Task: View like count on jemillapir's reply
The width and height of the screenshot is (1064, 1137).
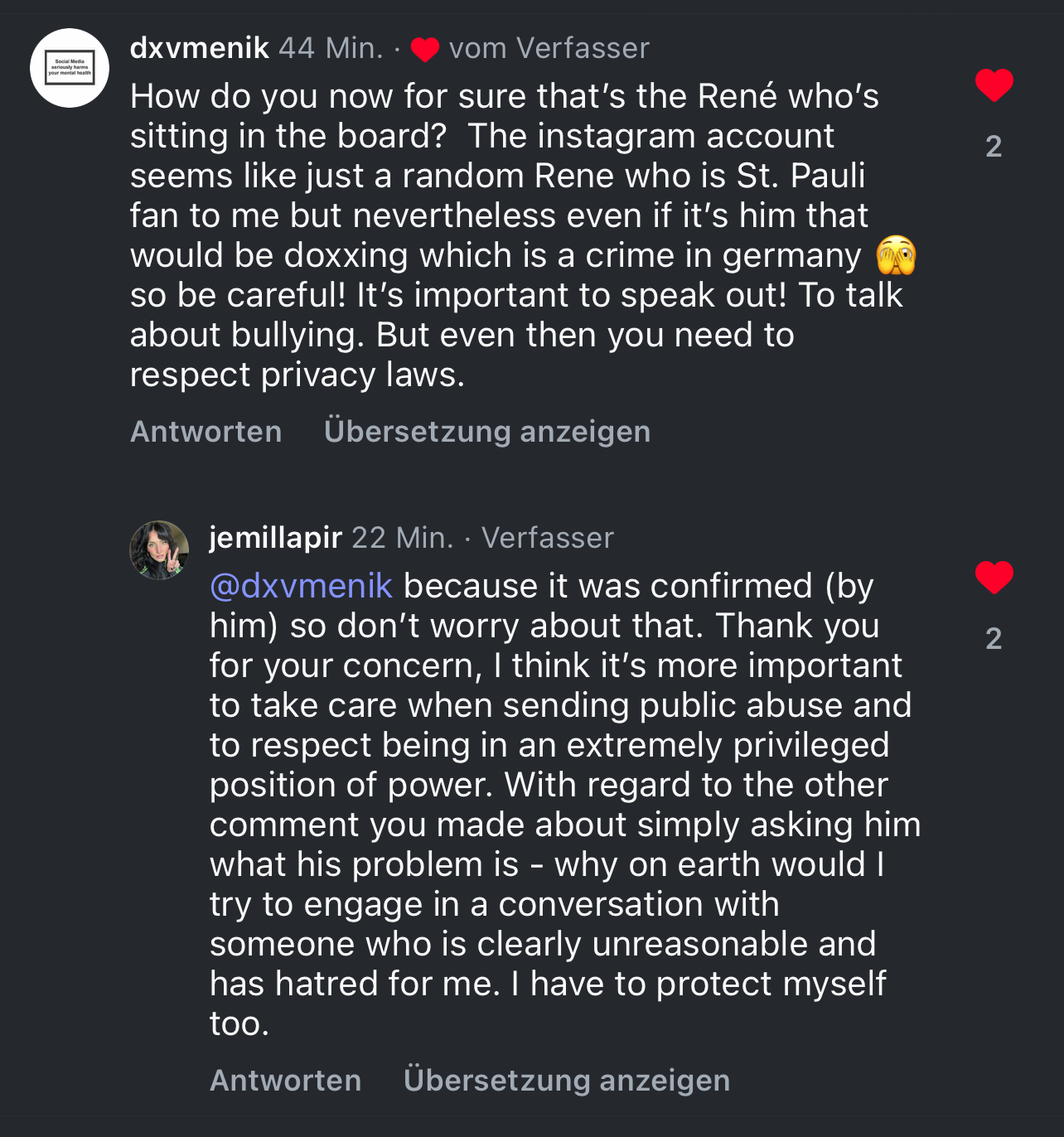Action: click(x=994, y=639)
